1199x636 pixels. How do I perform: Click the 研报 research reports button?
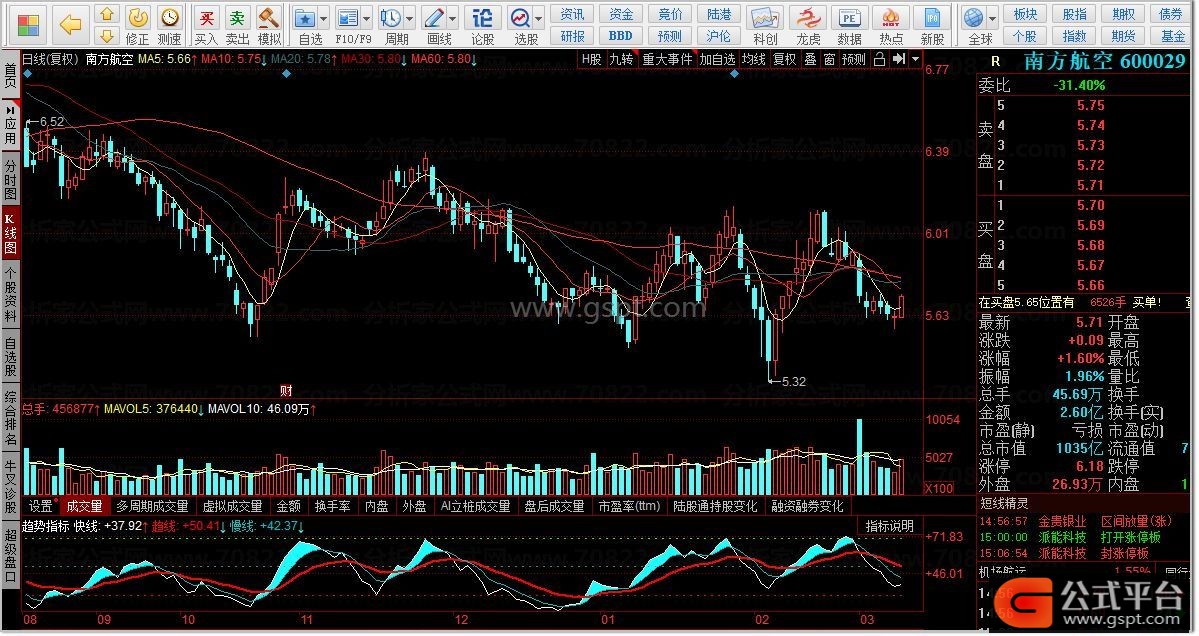[x=572, y=36]
